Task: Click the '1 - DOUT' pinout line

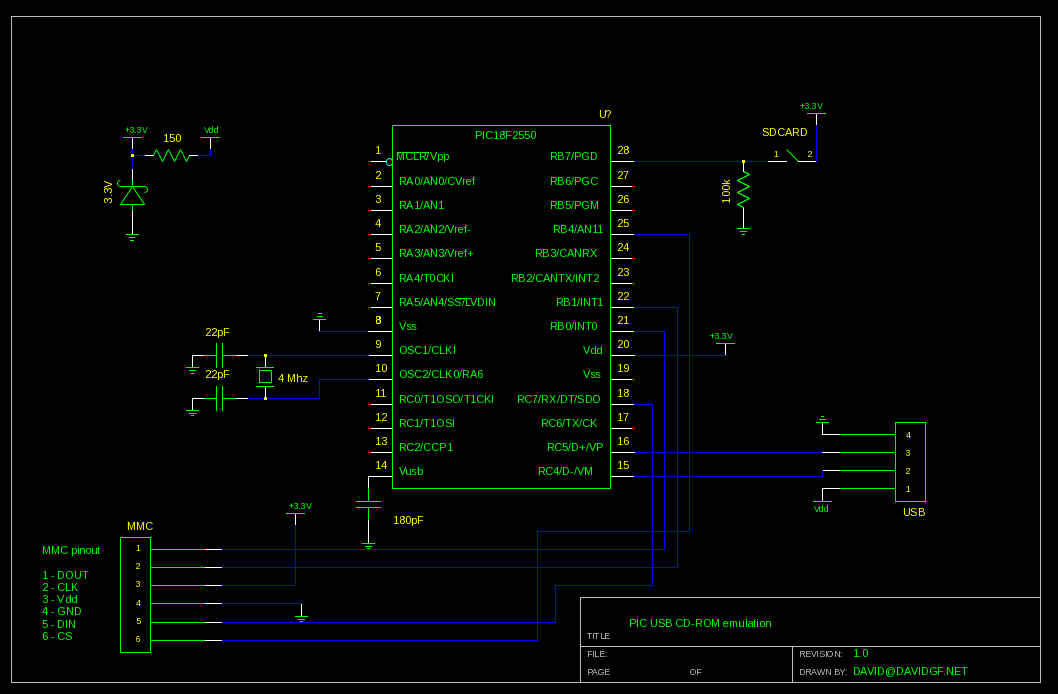Action: [65, 575]
